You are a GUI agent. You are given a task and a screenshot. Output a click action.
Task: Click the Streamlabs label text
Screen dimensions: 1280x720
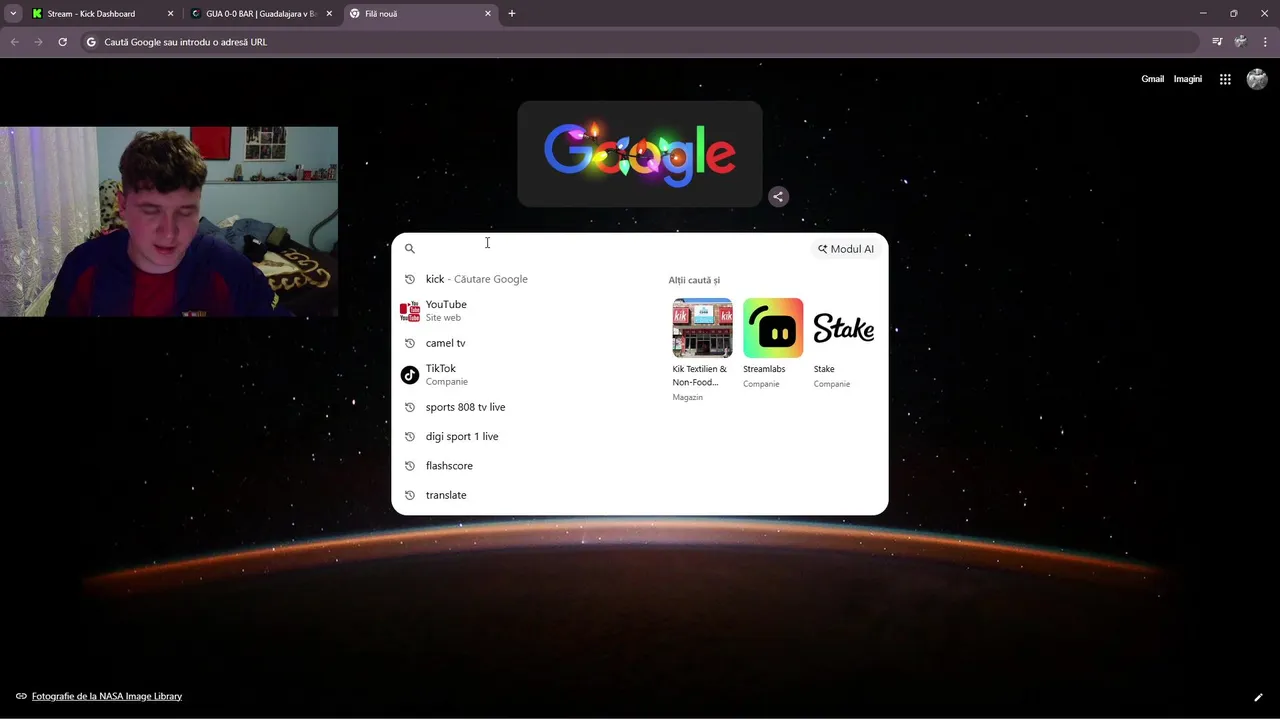pyautogui.click(x=764, y=369)
